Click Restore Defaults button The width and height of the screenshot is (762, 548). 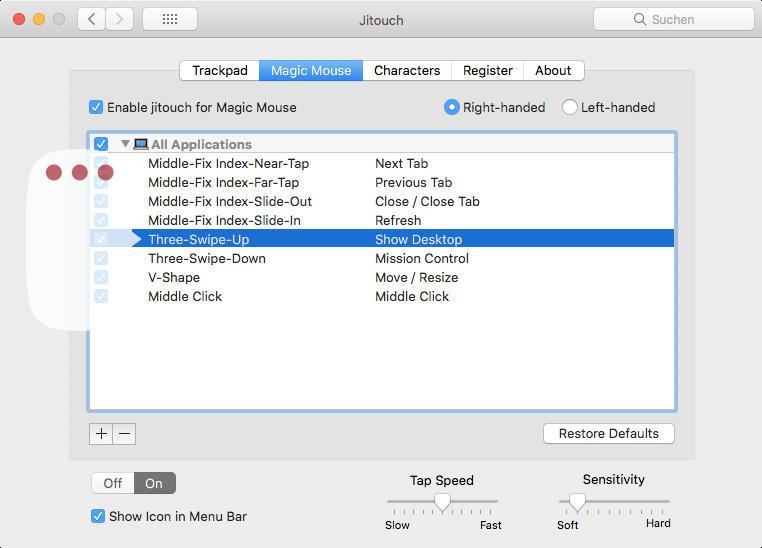click(x=609, y=433)
